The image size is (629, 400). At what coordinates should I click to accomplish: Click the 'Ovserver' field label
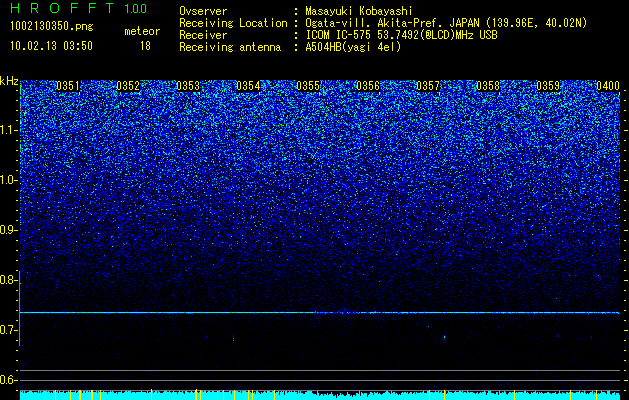[x=203, y=11]
